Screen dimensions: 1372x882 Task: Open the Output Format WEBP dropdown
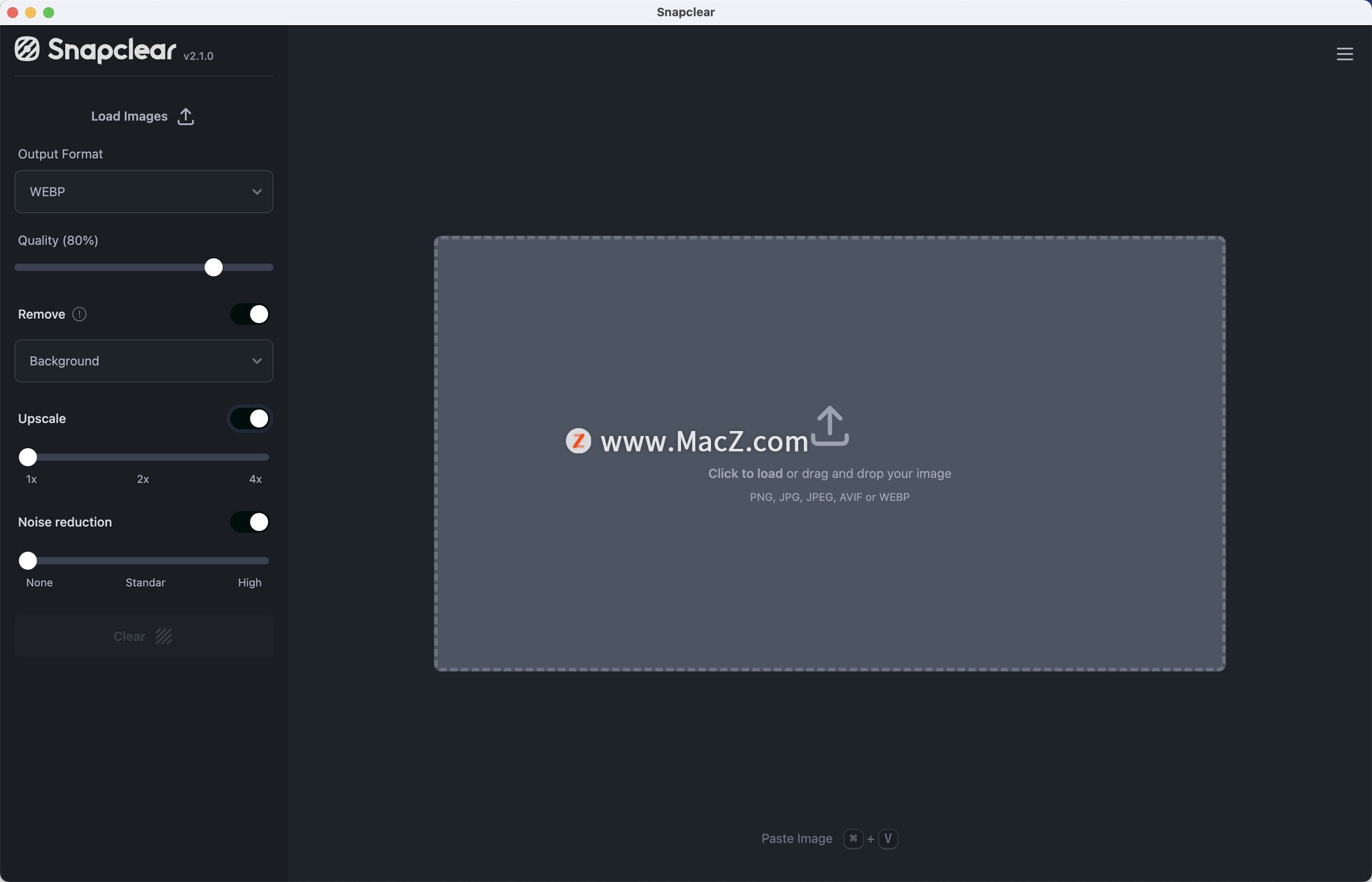144,192
